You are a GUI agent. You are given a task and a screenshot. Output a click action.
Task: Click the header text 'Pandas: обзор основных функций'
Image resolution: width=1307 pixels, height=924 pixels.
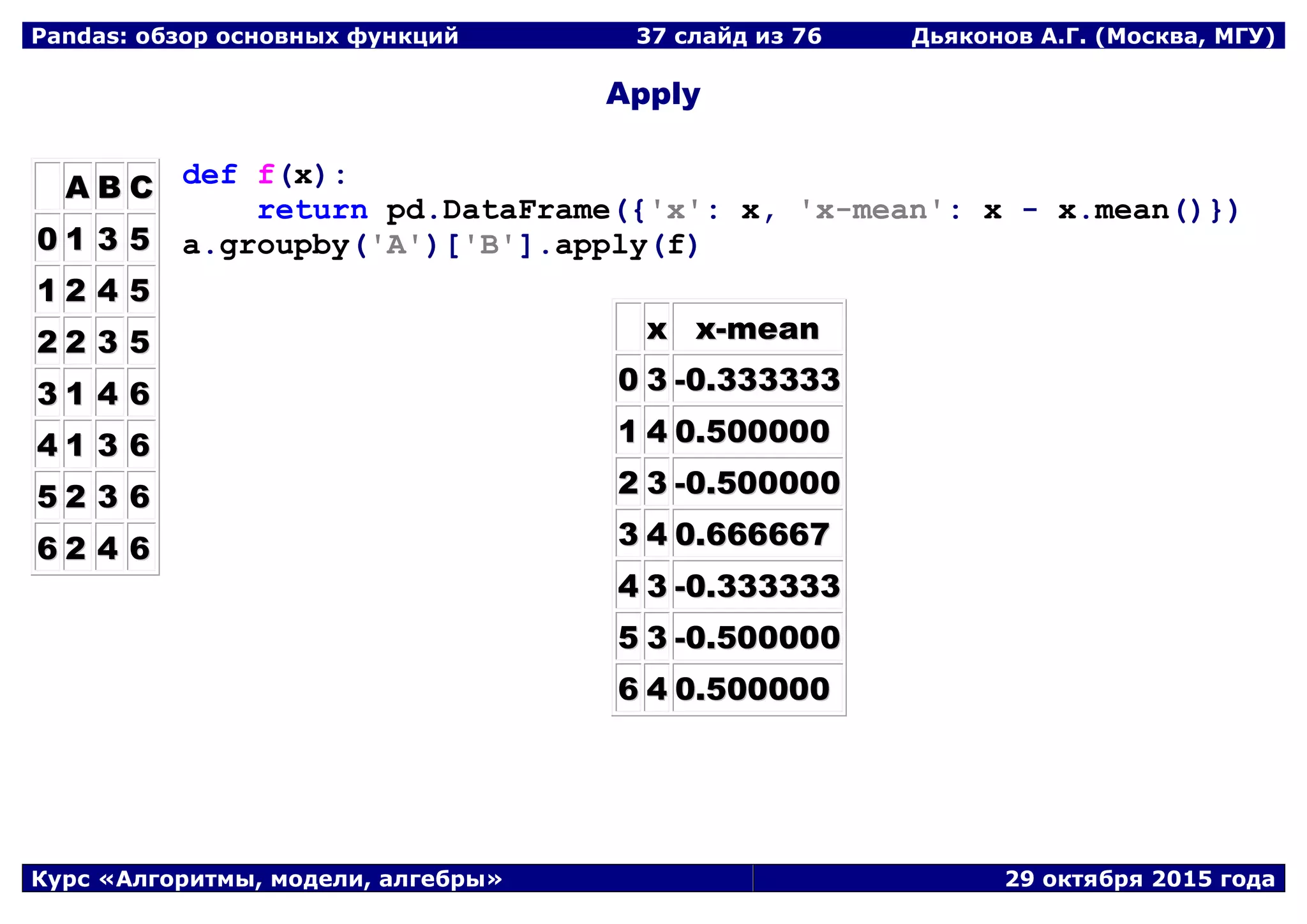click(x=245, y=36)
